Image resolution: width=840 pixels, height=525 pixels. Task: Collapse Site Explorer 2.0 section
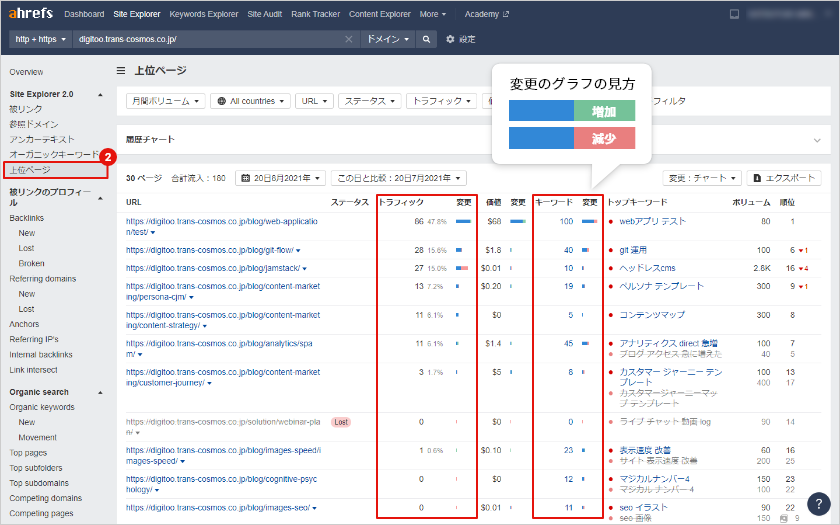point(100,95)
